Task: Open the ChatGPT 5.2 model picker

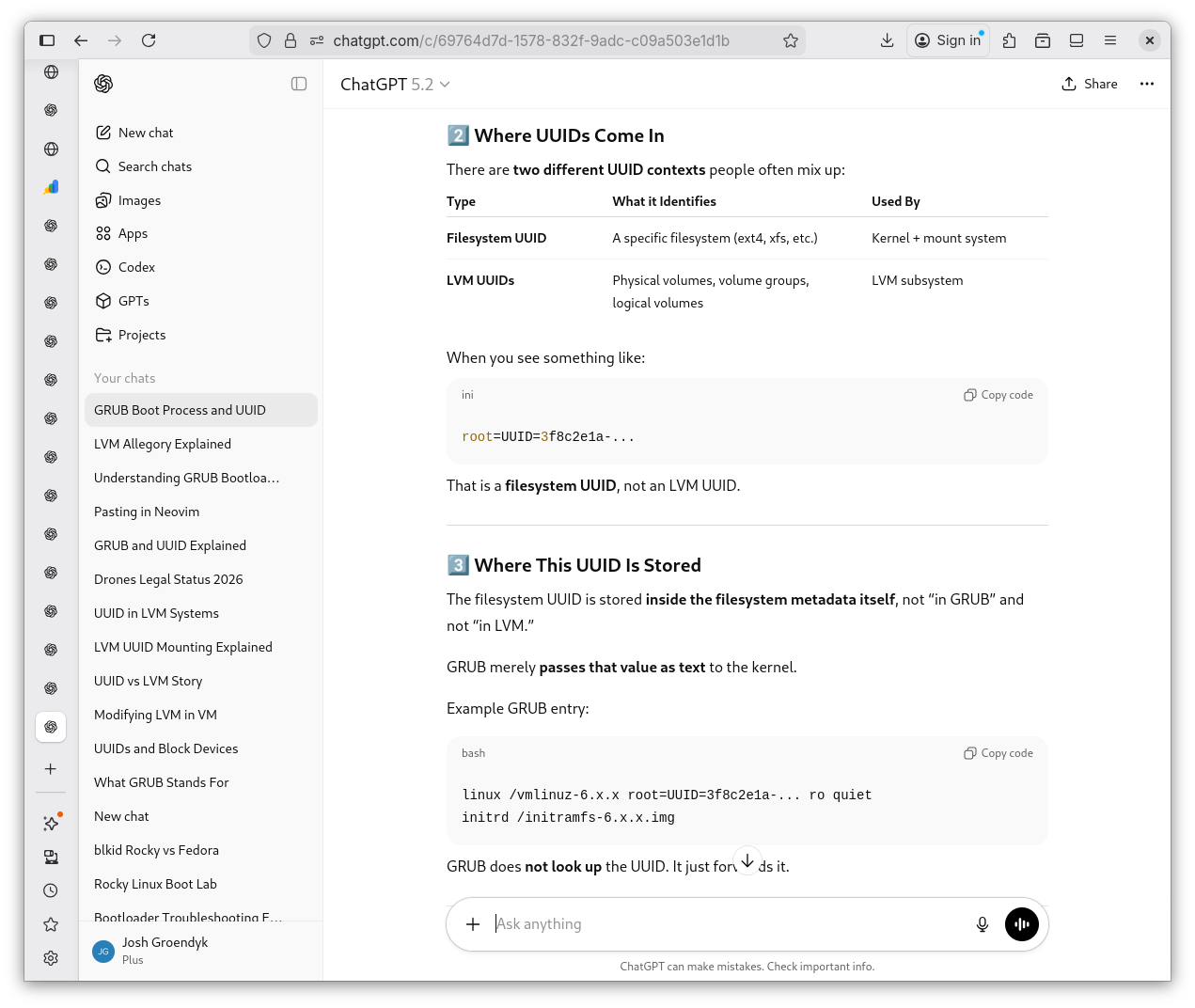Action: 395,84
